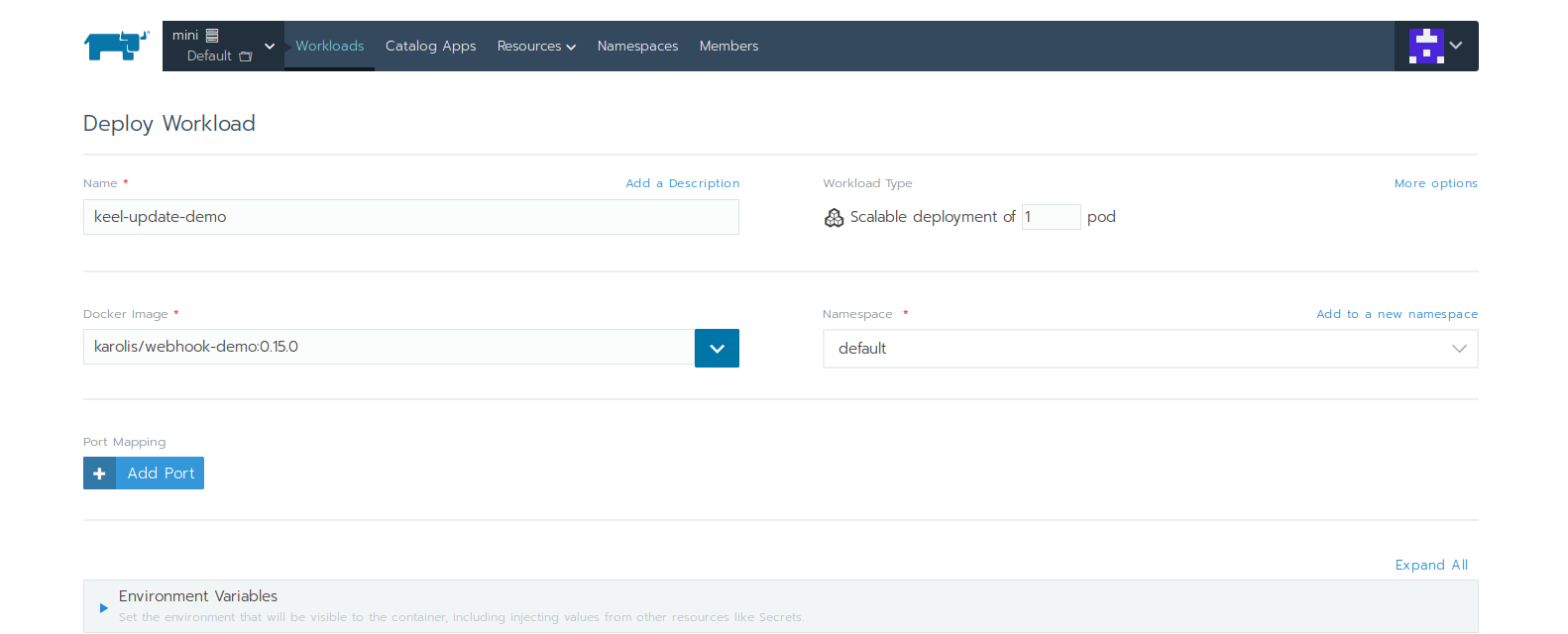Click the Add a Description link

tap(683, 183)
